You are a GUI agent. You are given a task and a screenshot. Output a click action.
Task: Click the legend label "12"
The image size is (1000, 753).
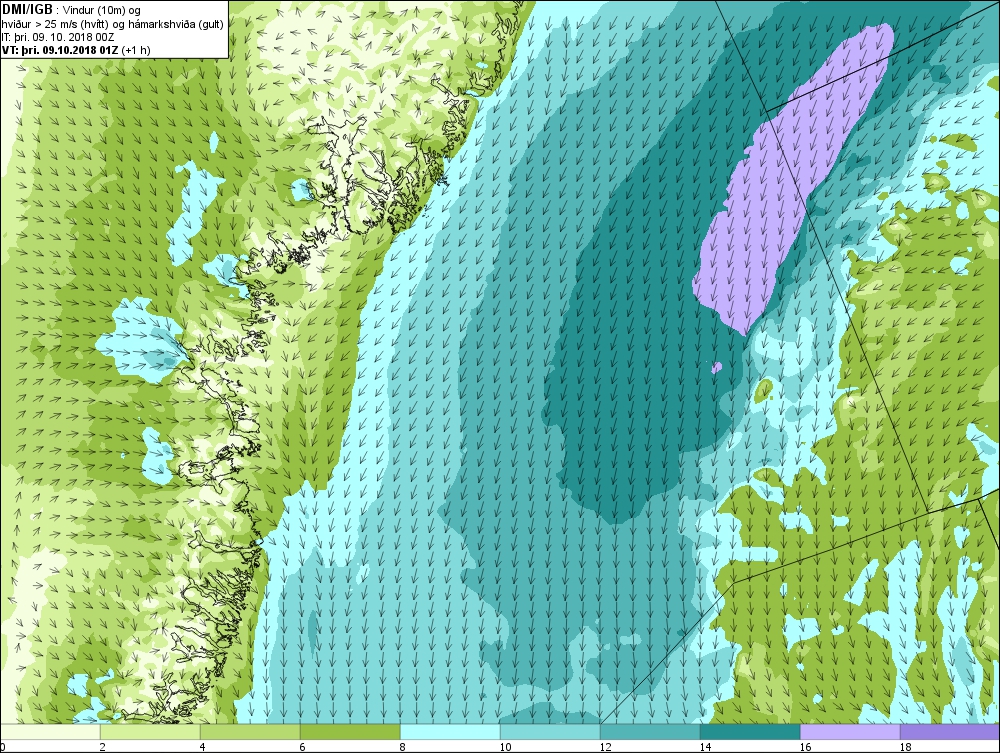[605, 747]
